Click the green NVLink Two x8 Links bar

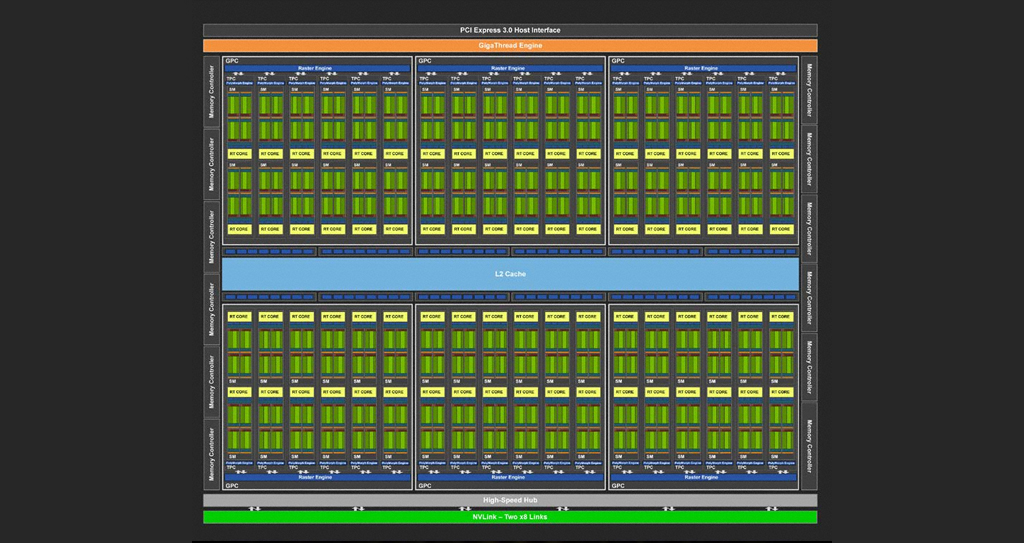tap(510, 517)
